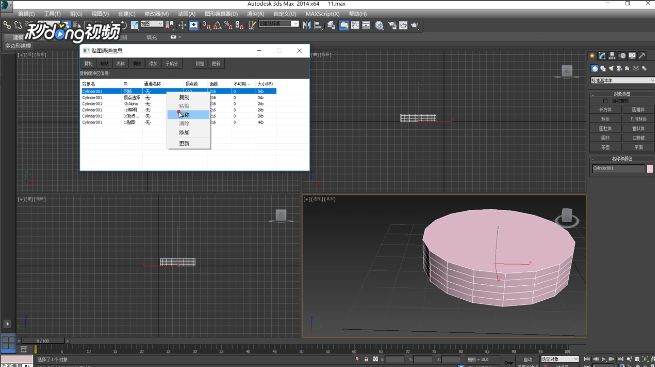Toggle the Angle Snap button

(x=218, y=25)
